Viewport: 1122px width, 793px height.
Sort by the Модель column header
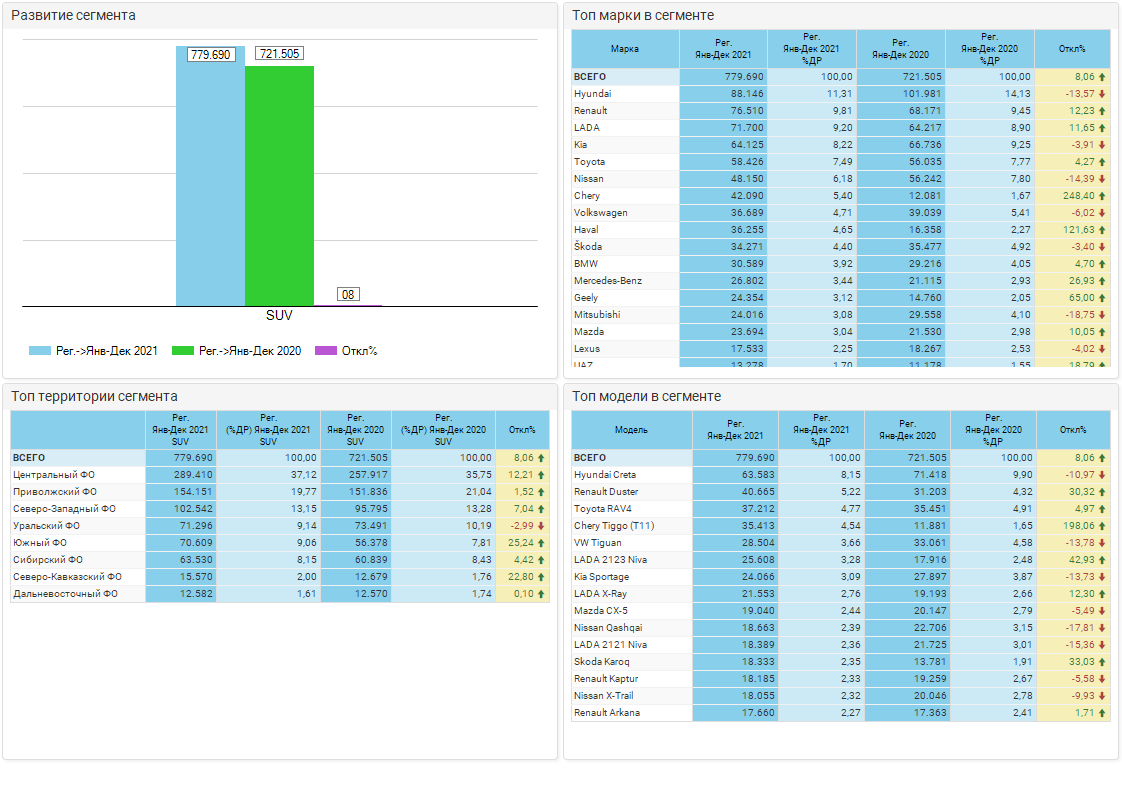(631, 429)
